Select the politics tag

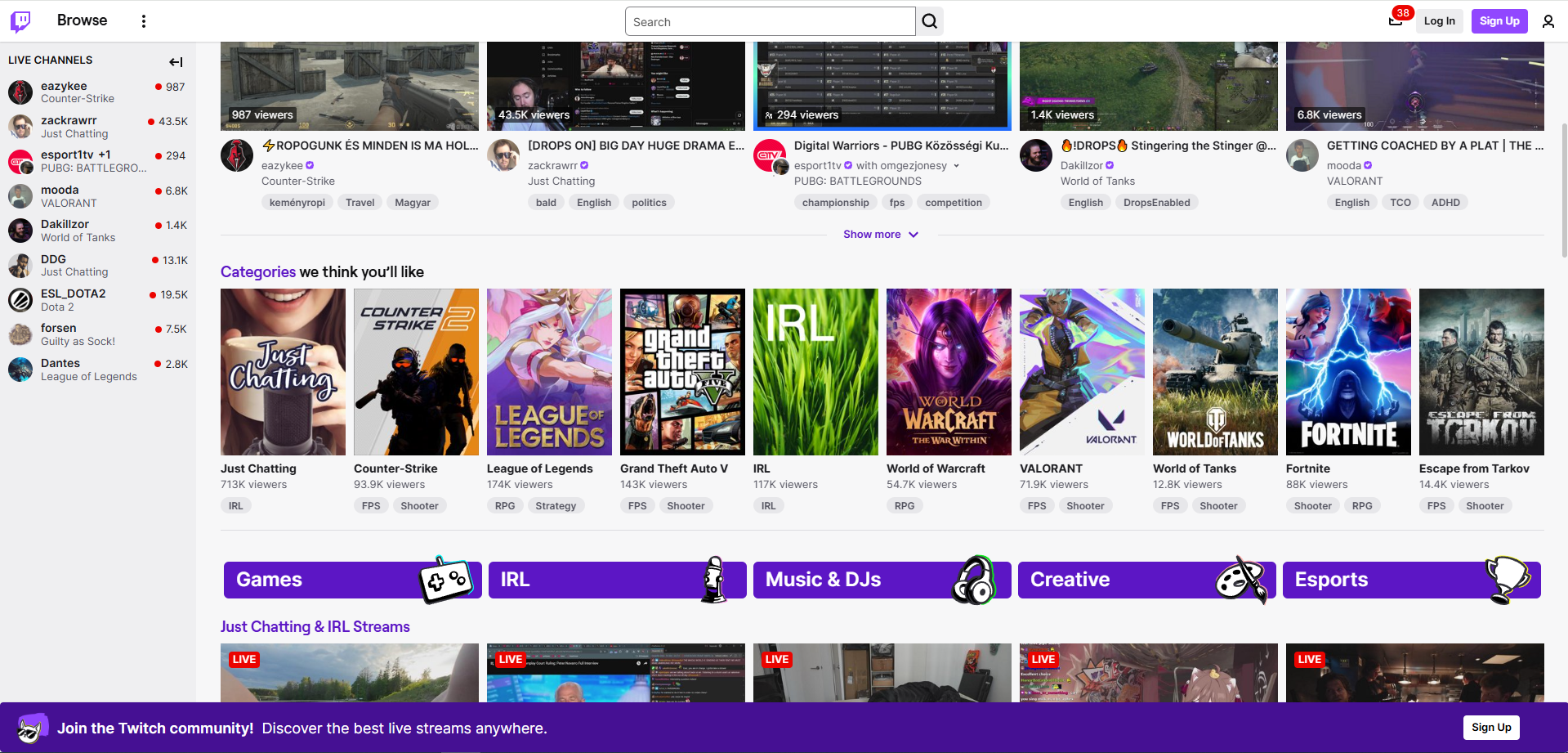[649, 203]
